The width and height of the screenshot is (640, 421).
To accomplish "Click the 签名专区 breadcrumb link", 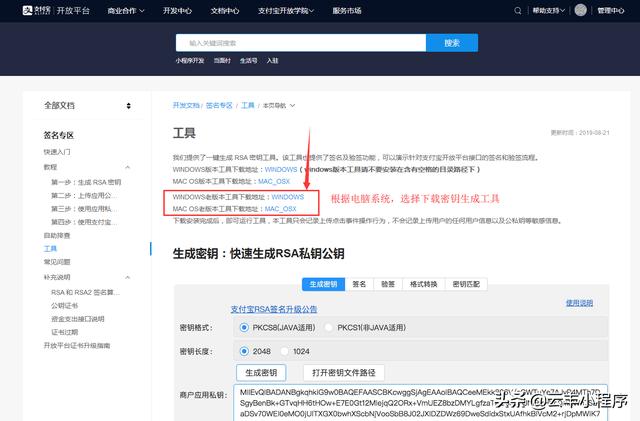I will coord(219,105).
